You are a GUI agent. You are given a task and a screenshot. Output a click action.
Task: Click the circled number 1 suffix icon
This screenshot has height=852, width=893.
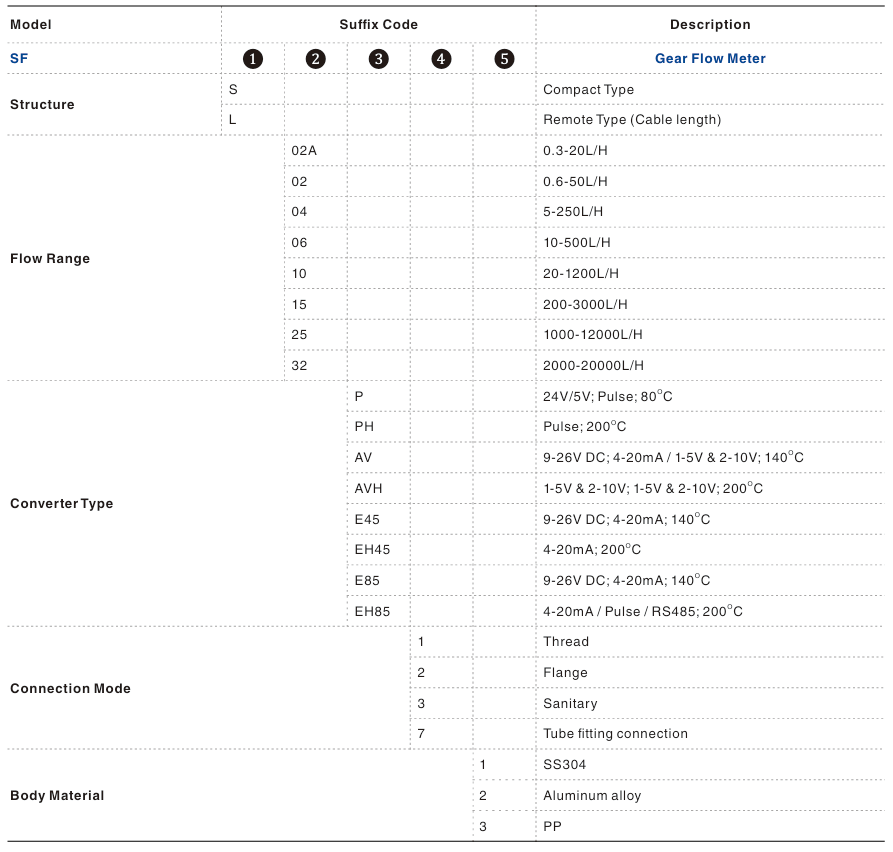pos(253,59)
